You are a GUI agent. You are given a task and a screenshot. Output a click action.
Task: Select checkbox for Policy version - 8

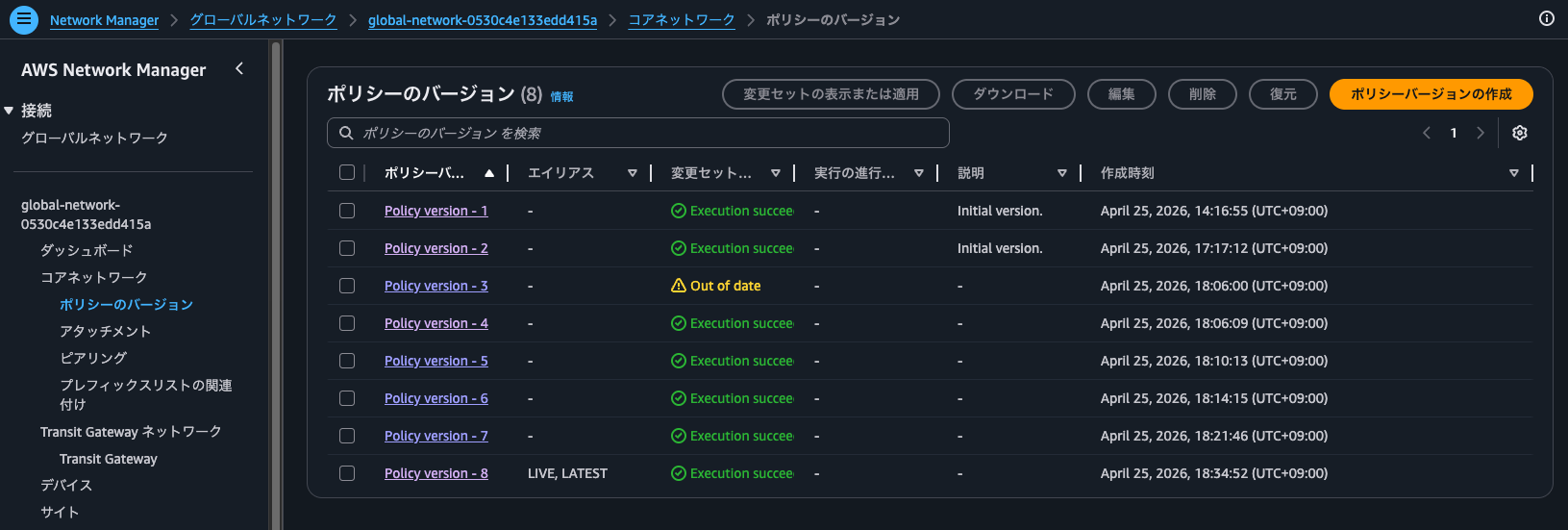tap(347, 473)
